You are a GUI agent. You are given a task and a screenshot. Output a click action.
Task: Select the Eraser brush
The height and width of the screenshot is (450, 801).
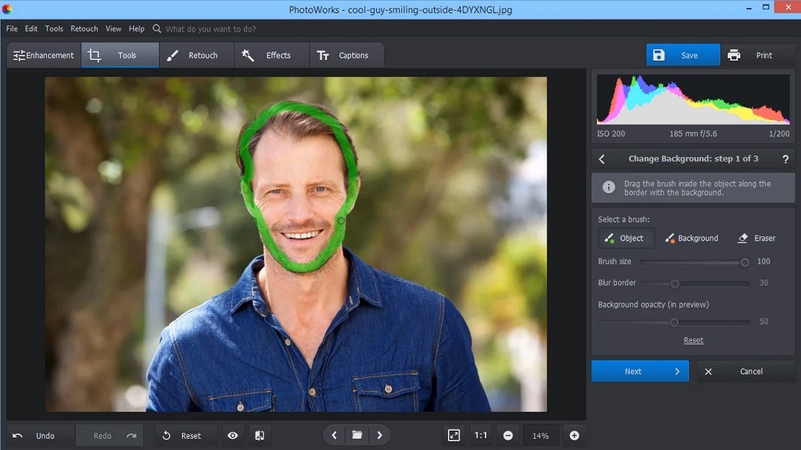pyautogui.click(x=757, y=238)
